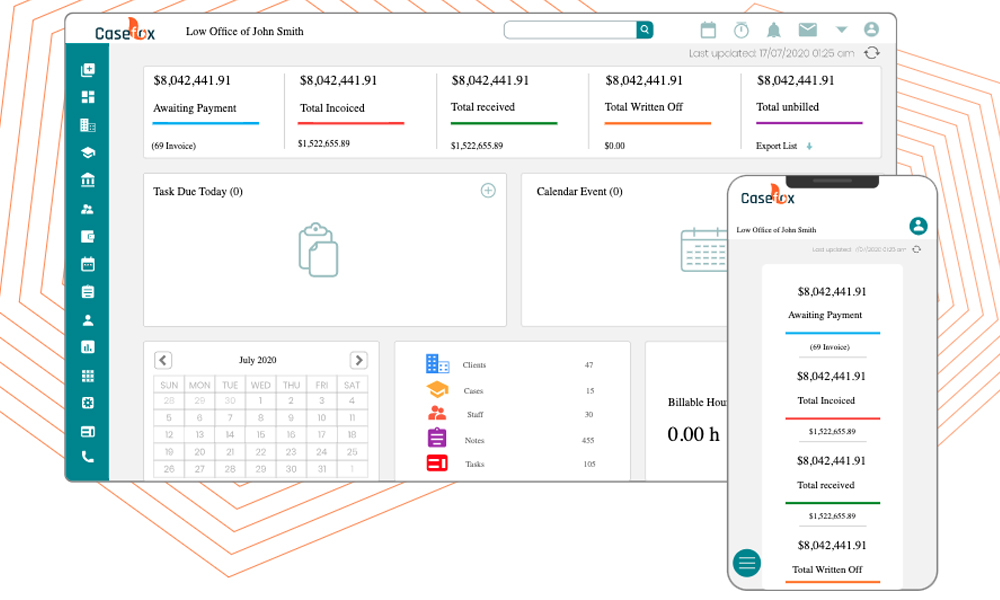This screenshot has height=600, width=1000.
Task: Refresh the desktop dashboard using the sync icon
Action: tap(872, 53)
